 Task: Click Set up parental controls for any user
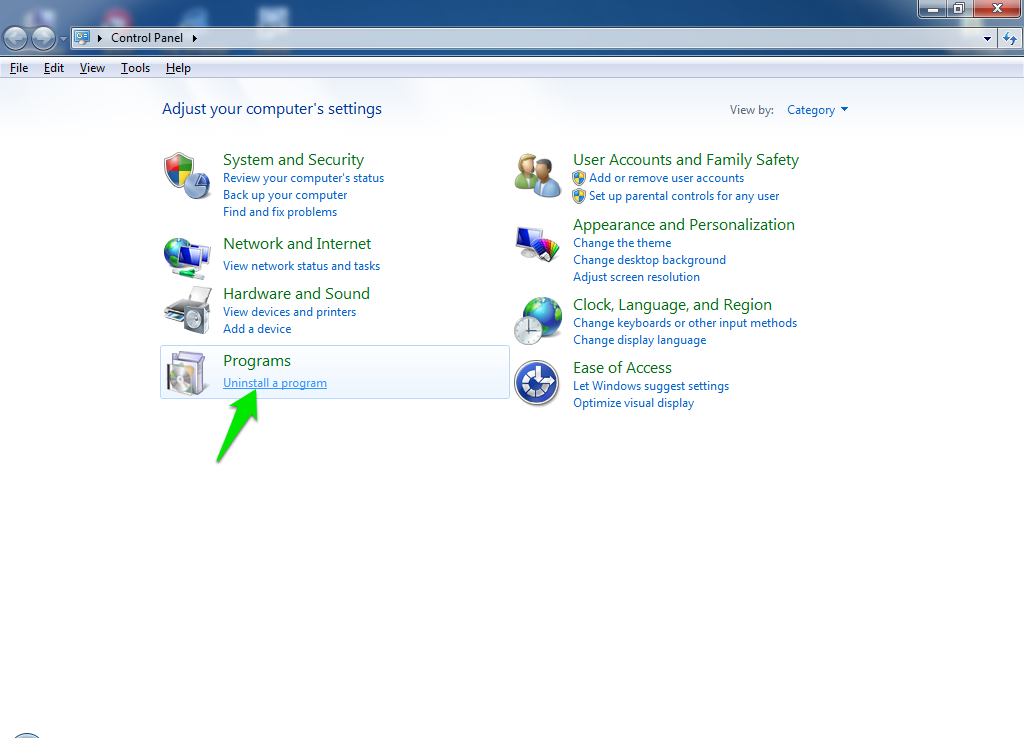684,196
